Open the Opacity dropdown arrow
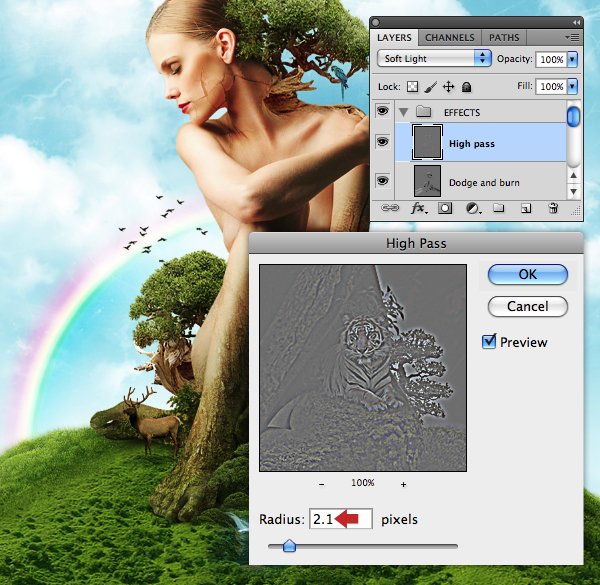Viewport: 600px width, 585px height. click(572, 59)
